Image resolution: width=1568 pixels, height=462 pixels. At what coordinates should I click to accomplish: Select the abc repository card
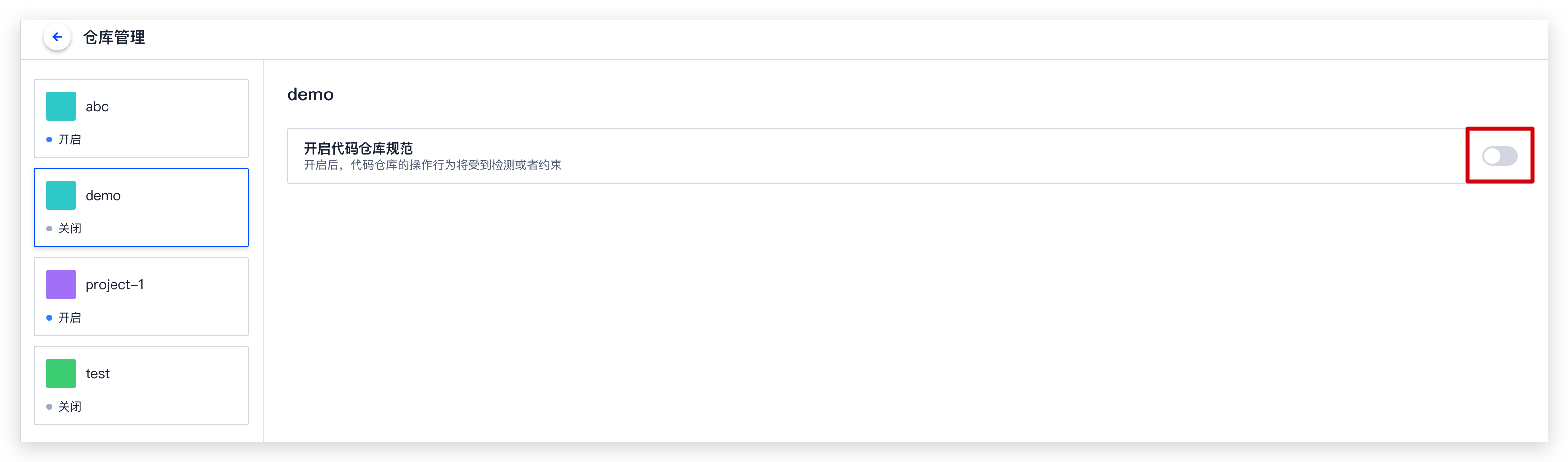pos(141,118)
